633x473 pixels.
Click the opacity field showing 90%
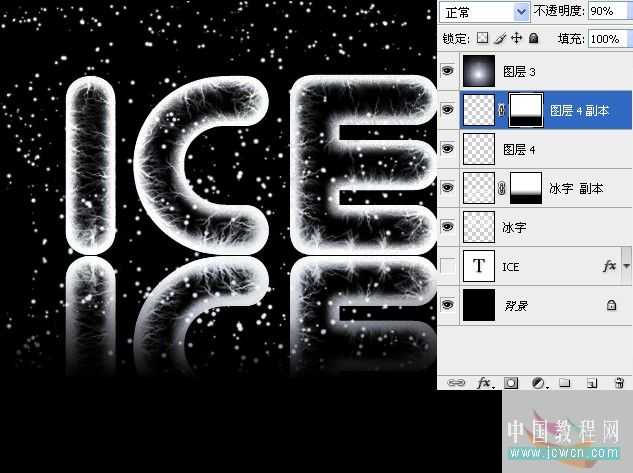click(x=607, y=12)
